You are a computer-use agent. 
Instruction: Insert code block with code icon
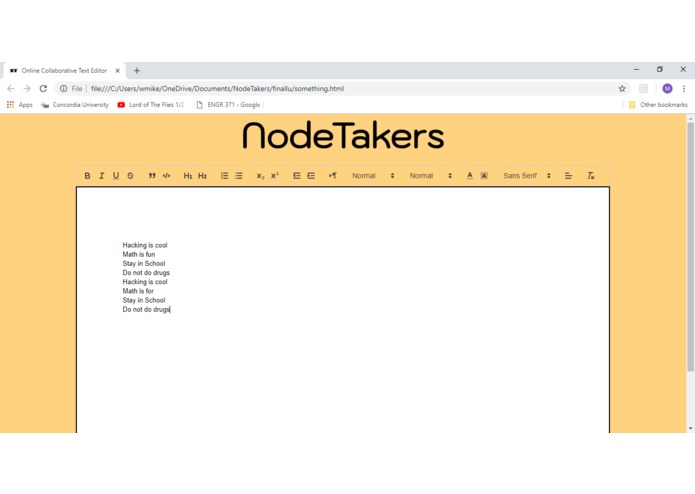(x=166, y=176)
